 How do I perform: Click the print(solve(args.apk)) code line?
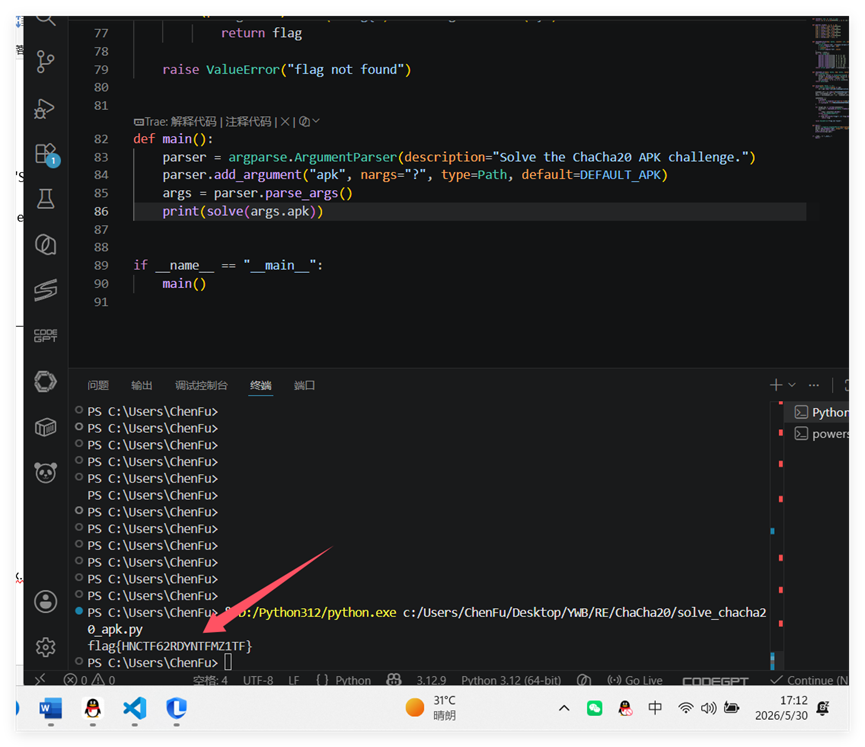pyautogui.click(x=243, y=211)
